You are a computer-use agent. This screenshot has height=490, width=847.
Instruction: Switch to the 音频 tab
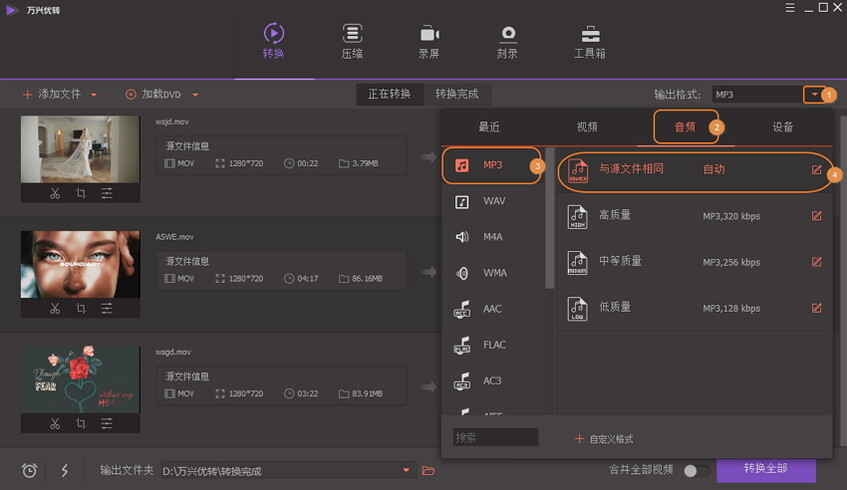tap(685, 127)
